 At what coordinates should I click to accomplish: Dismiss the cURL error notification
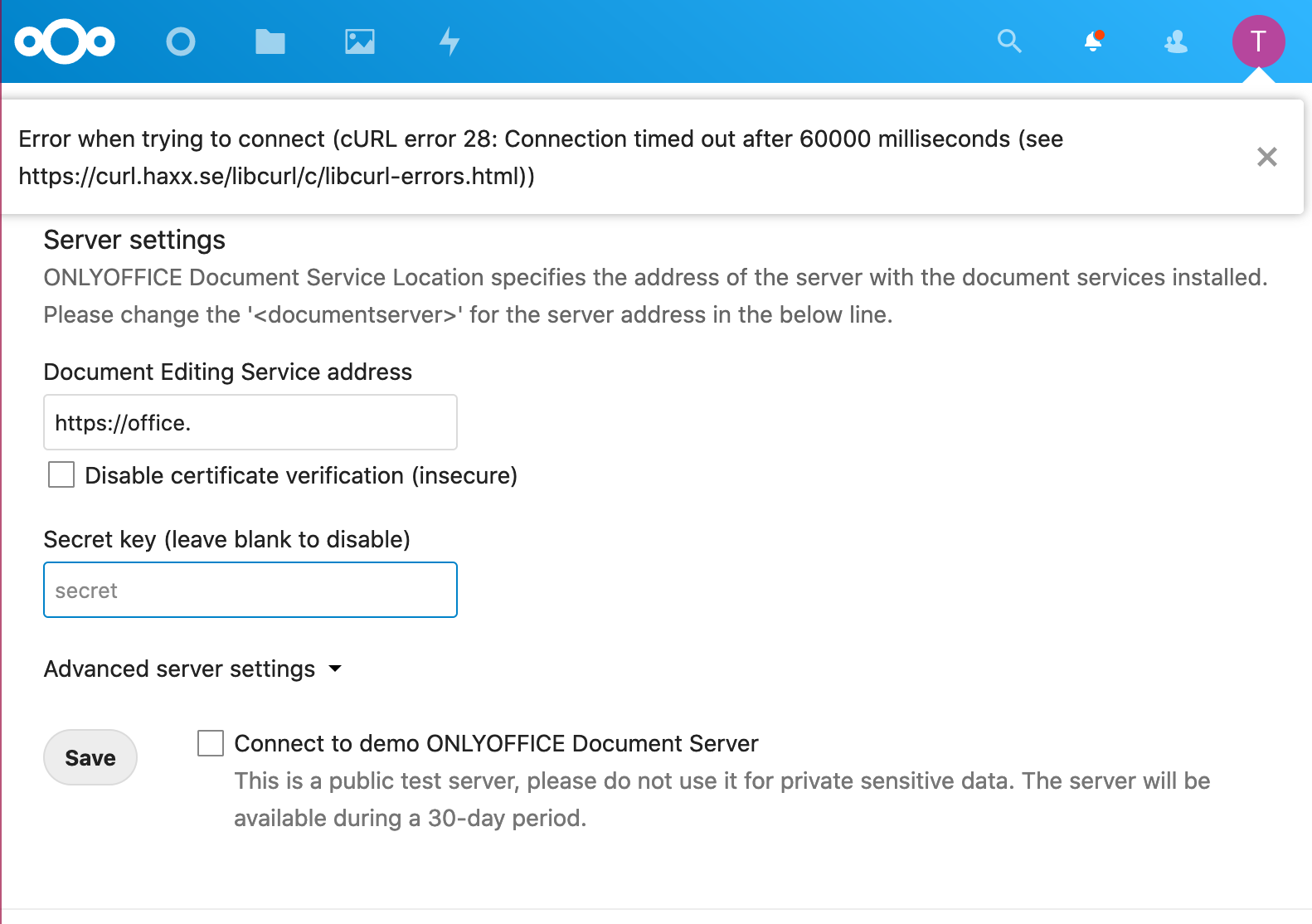(1266, 157)
